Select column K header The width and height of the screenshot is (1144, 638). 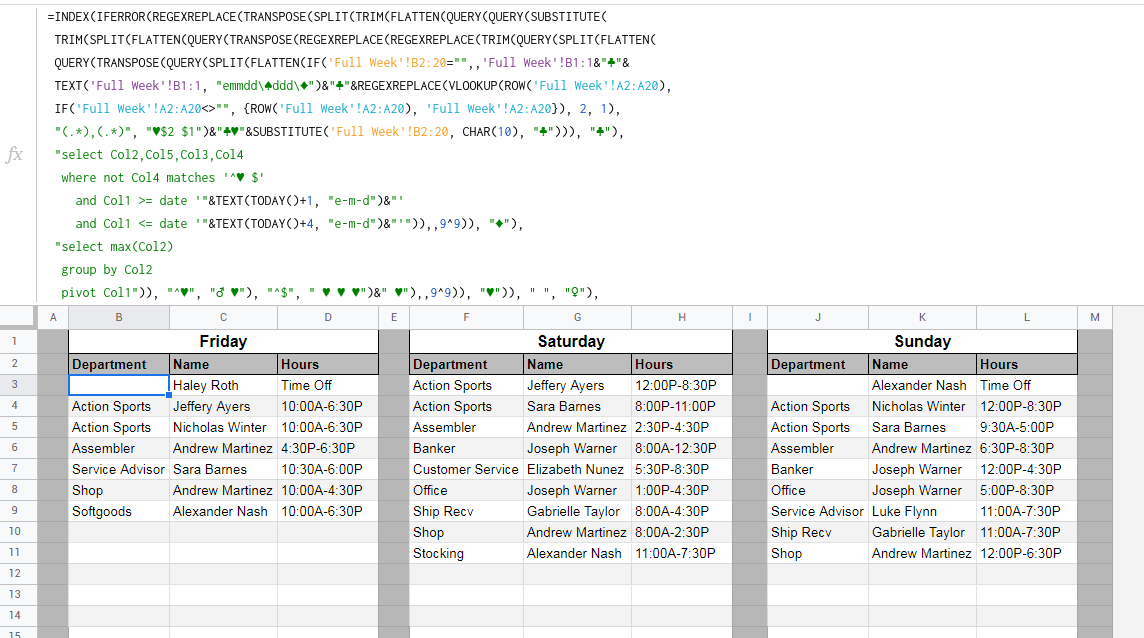click(922, 317)
